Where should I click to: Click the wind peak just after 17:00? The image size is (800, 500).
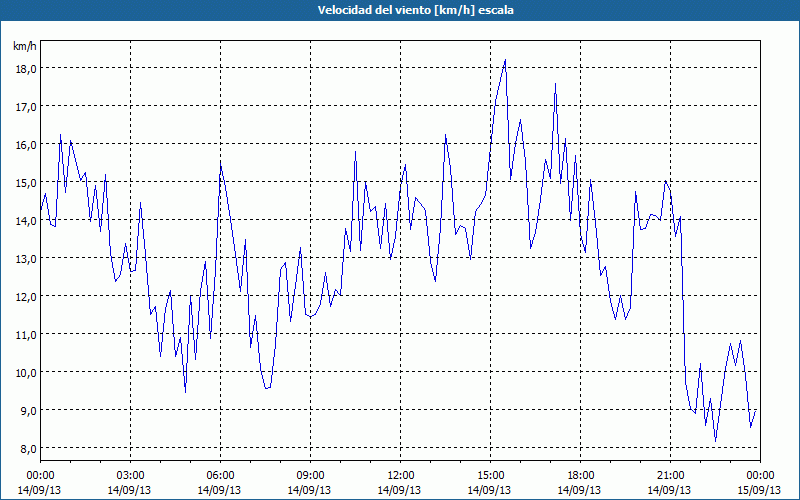pyautogui.click(x=555, y=84)
